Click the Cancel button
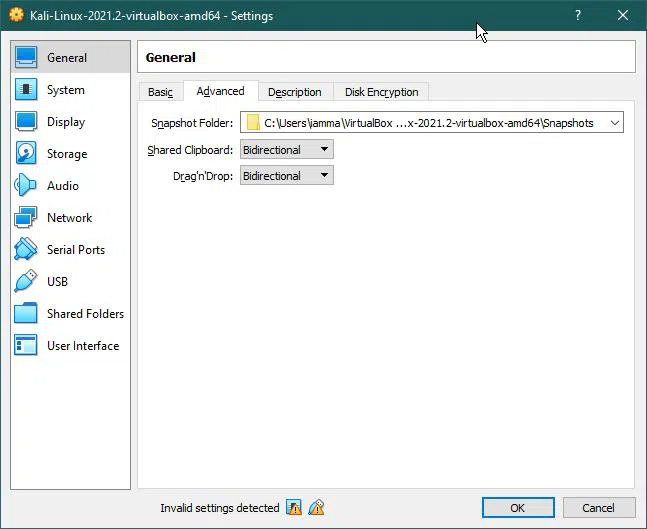The height and width of the screenshot is (529, 647). pos(598,507)
